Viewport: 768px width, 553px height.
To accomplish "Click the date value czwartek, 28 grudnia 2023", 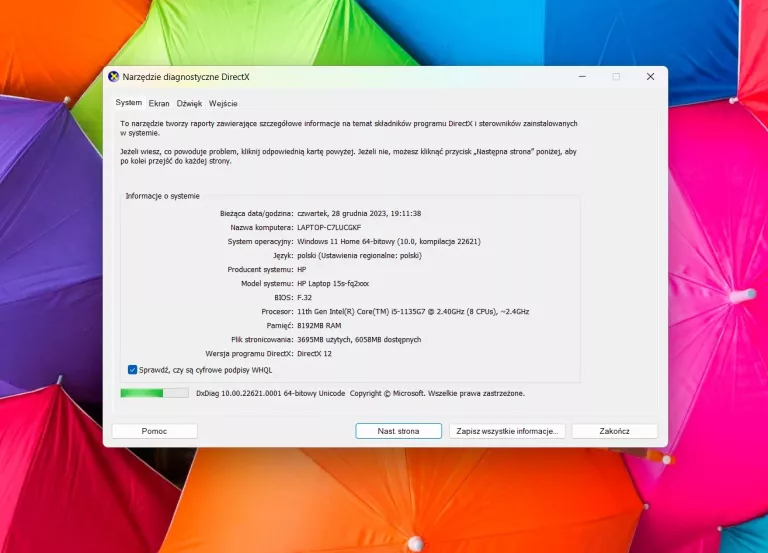I will pyautogui.click(x=359, y=214).
